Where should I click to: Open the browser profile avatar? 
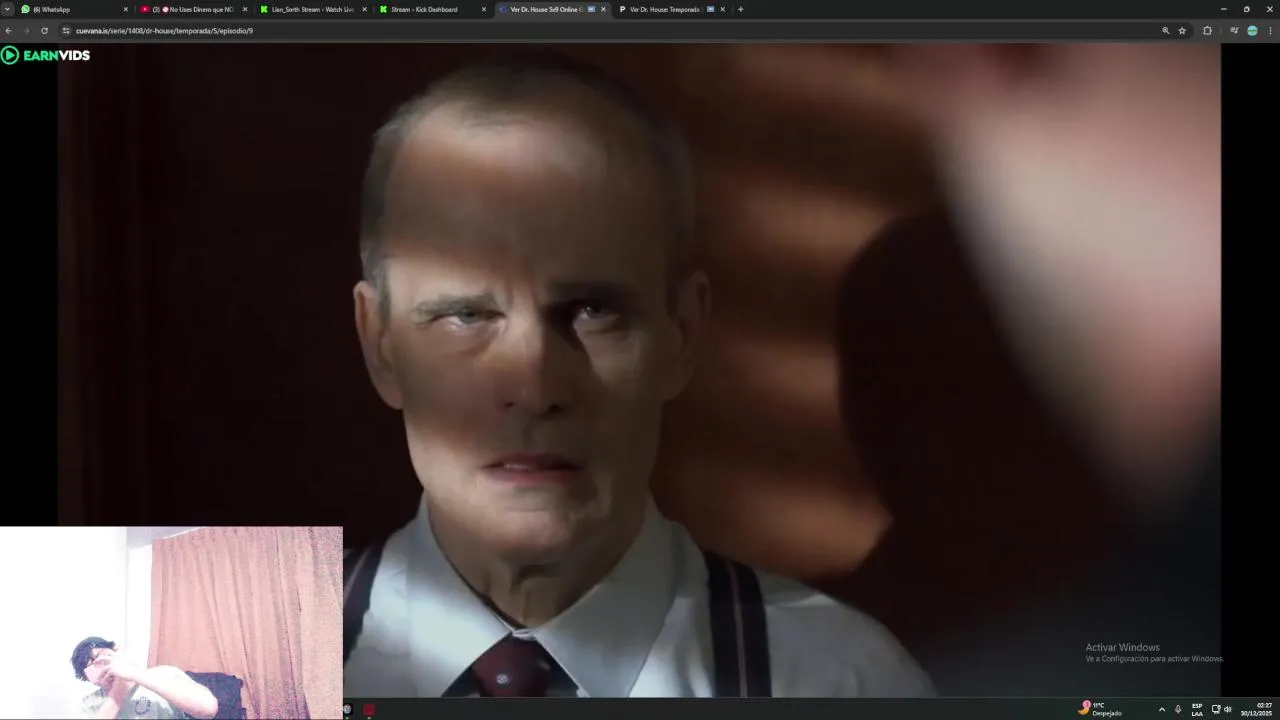click(1252, 31)
